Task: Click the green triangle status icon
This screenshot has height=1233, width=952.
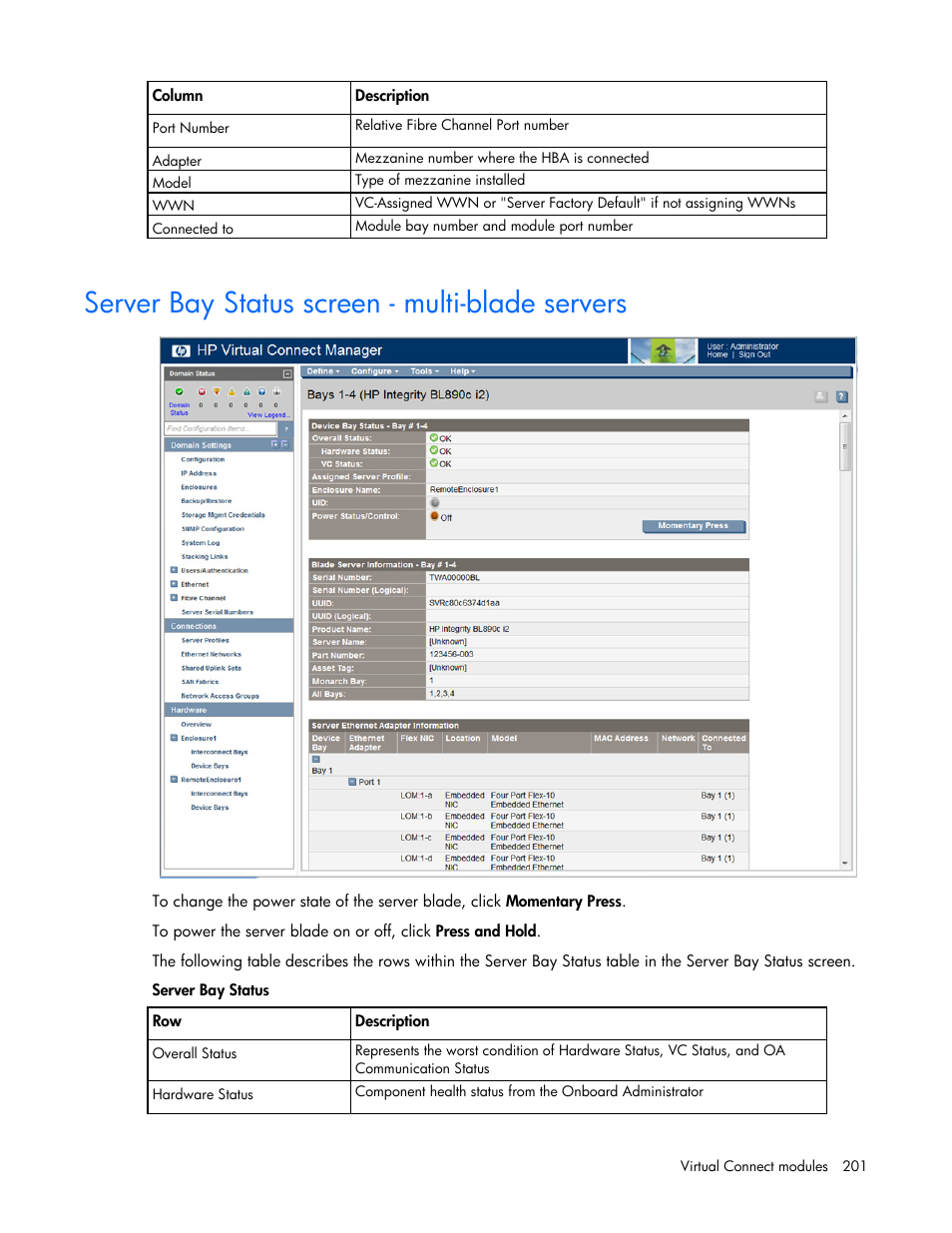Action: [x=246, y=392]
